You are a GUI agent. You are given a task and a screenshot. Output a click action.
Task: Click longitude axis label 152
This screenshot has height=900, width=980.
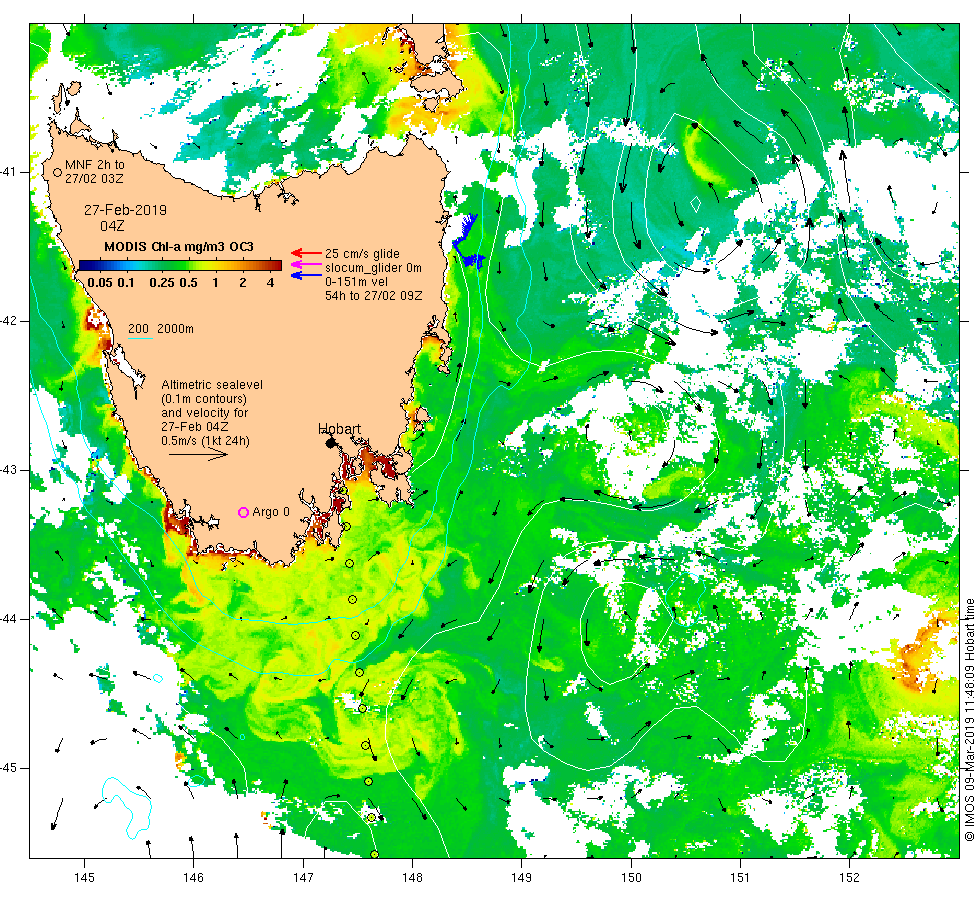(x=849, y=878)
